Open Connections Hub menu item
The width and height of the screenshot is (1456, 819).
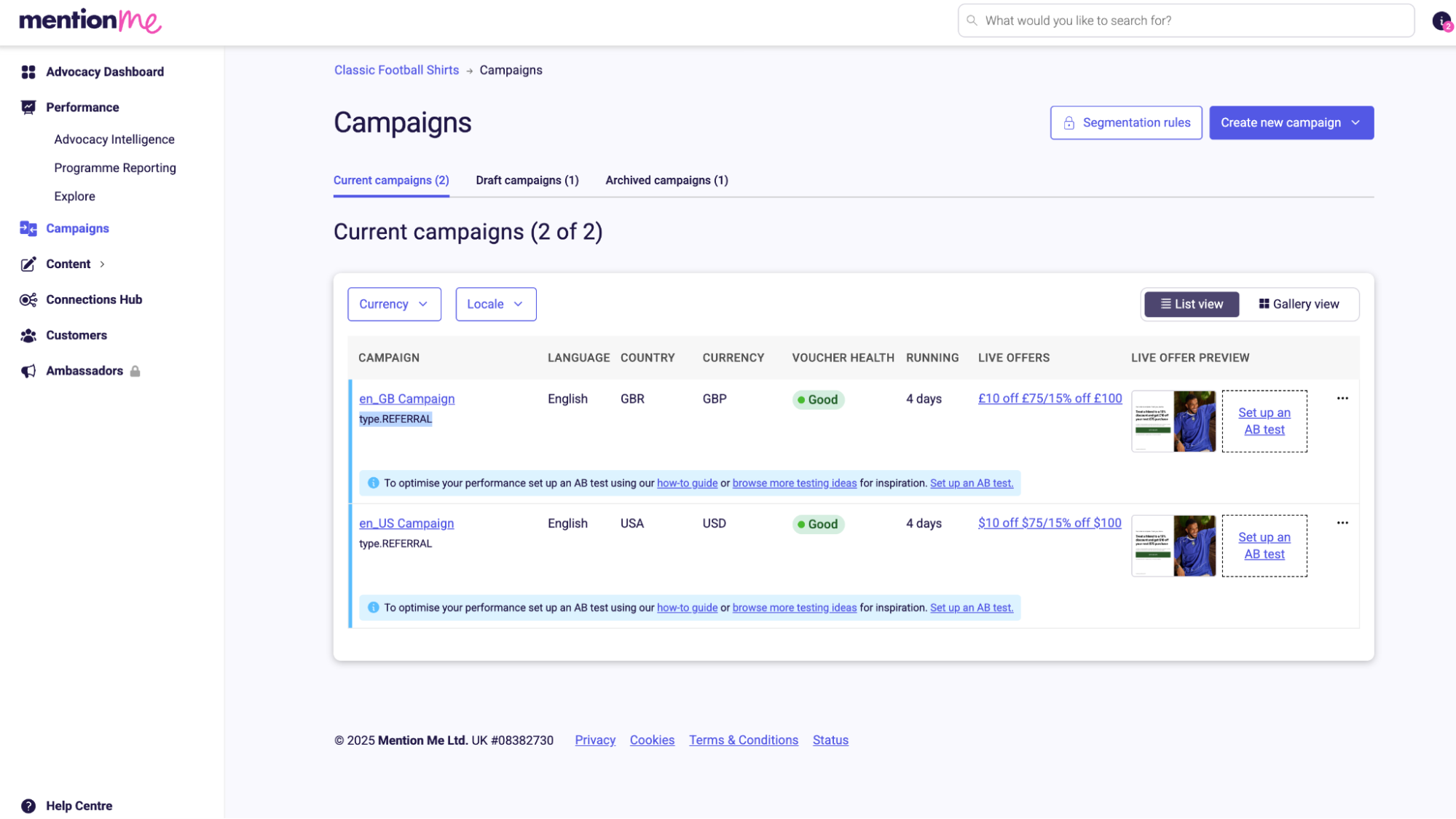click(94, 299)
